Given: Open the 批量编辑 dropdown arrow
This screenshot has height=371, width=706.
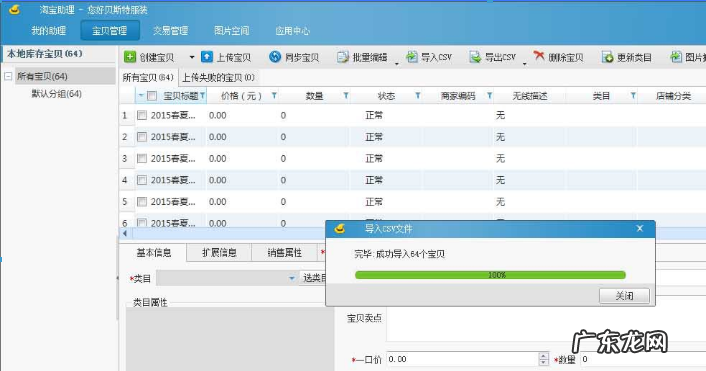Looking at the screenshot, I should (x=397, y=63).
